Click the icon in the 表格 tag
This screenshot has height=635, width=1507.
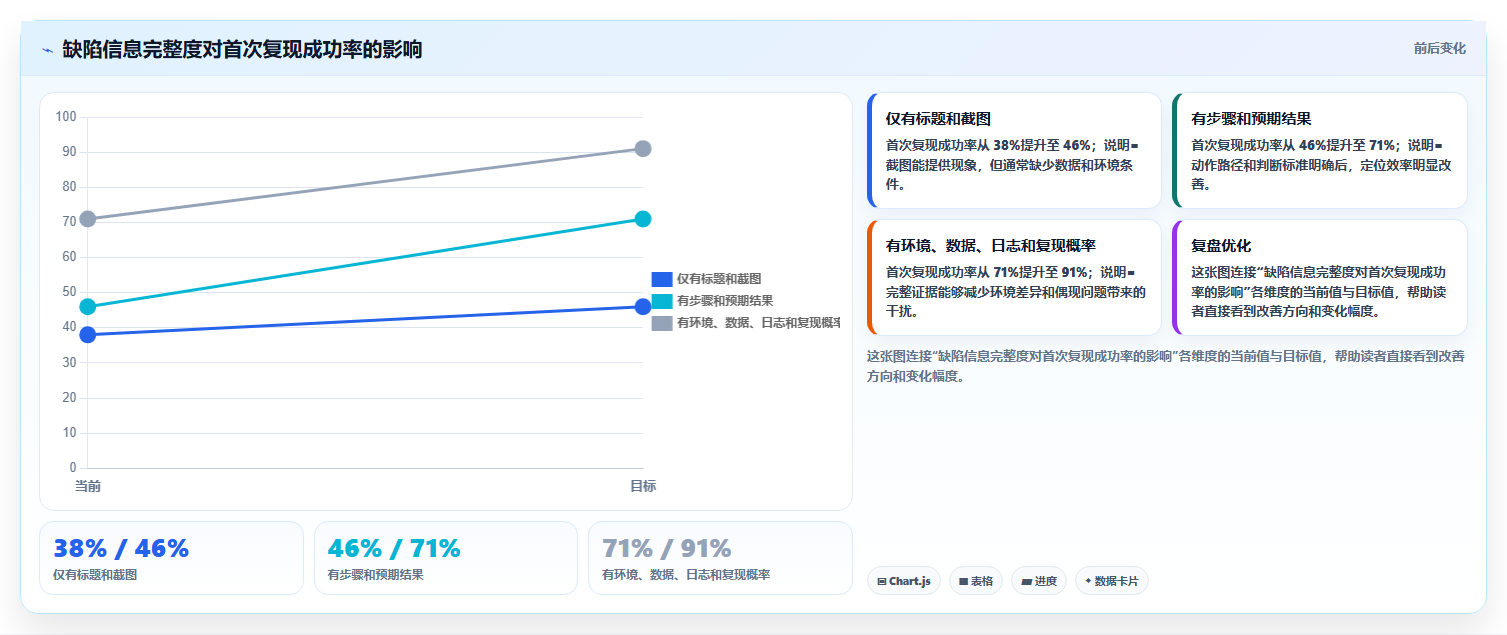[x=963, y=581]
